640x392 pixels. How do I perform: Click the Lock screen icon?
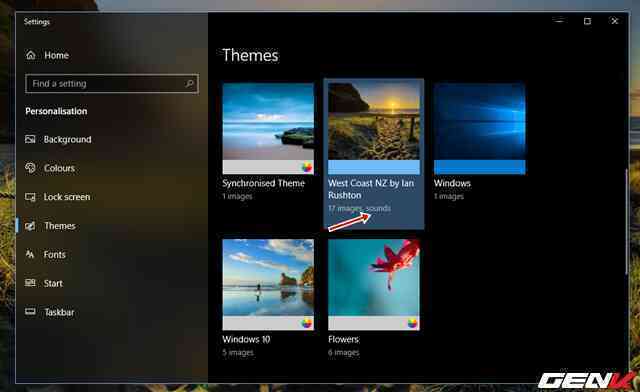click(30, 197)
